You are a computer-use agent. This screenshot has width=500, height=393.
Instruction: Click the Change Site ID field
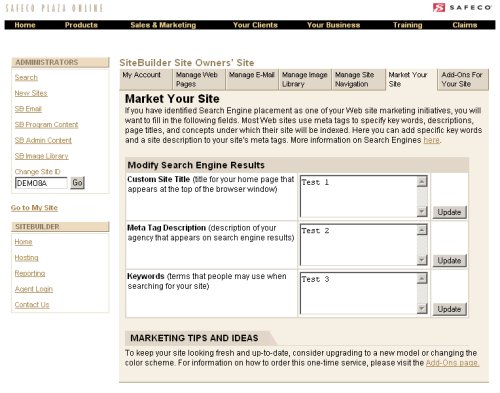(41, 183)
